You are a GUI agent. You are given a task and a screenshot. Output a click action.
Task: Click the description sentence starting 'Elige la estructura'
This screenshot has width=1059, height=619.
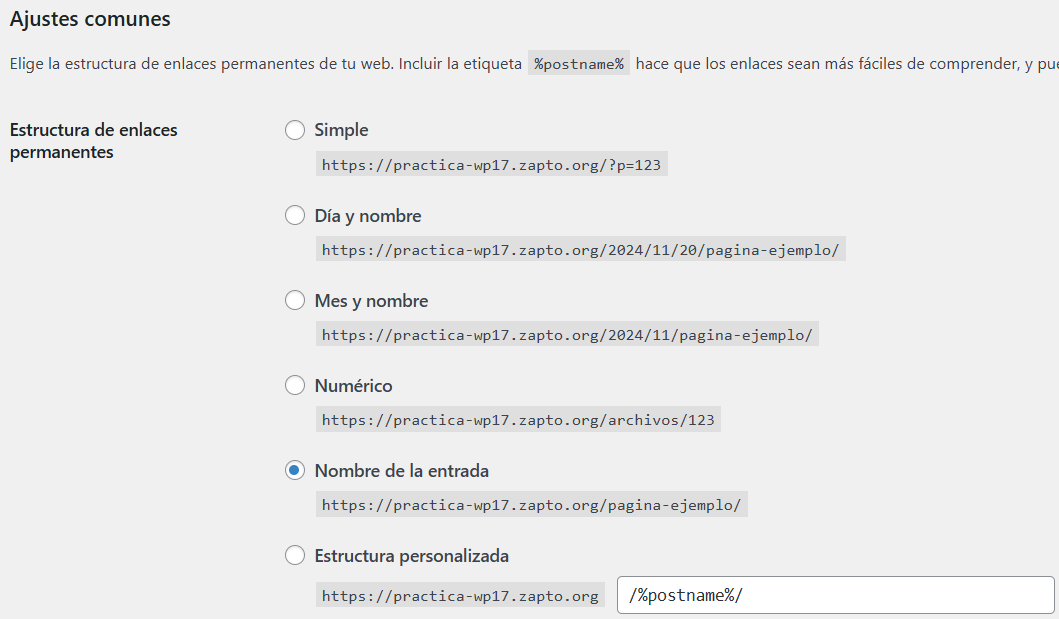coord(265,64)
